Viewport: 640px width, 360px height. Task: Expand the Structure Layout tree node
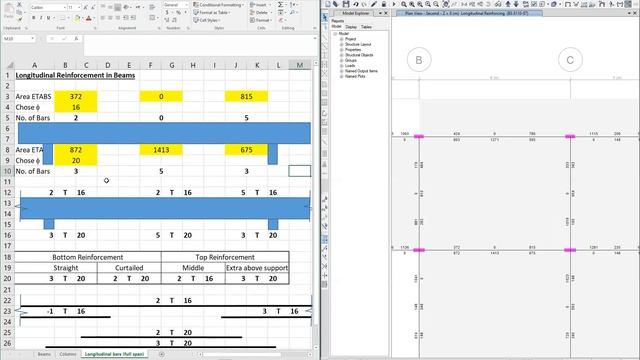coord(341,44)
